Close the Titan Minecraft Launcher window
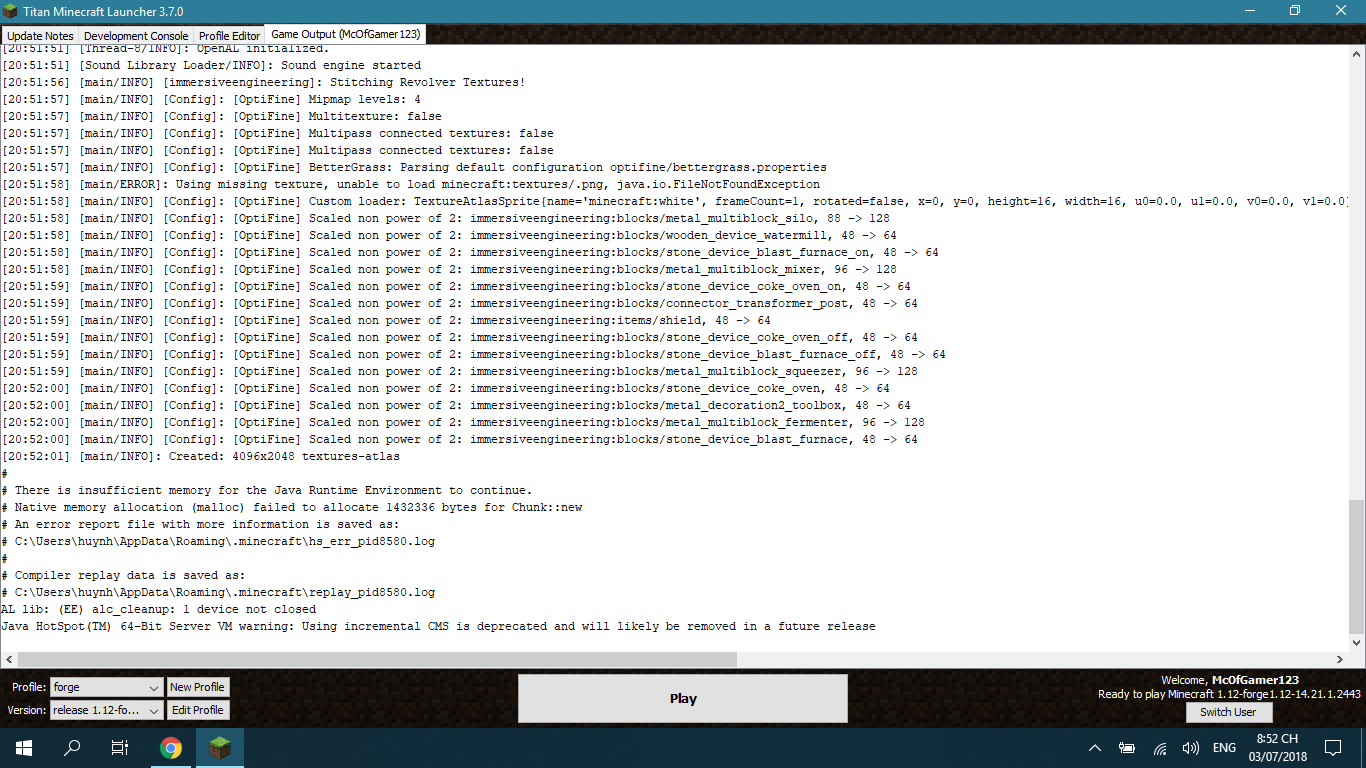The width and height of the screenshot is (1366, 768). [1342, 11]
